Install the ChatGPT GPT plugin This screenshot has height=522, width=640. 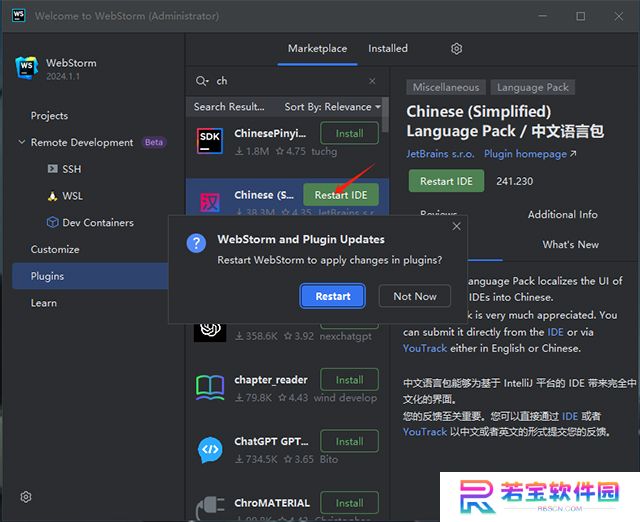[349, 441]
